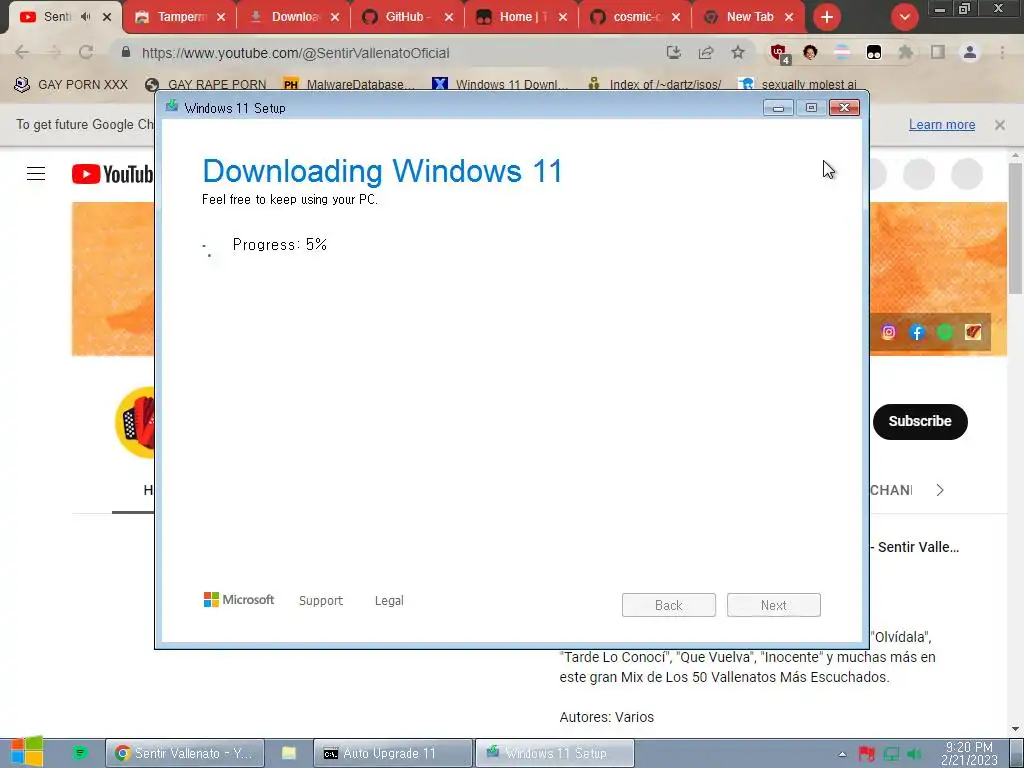
Task: Open the Chrome profile avatar button
Action: click(x=970, y=52)
